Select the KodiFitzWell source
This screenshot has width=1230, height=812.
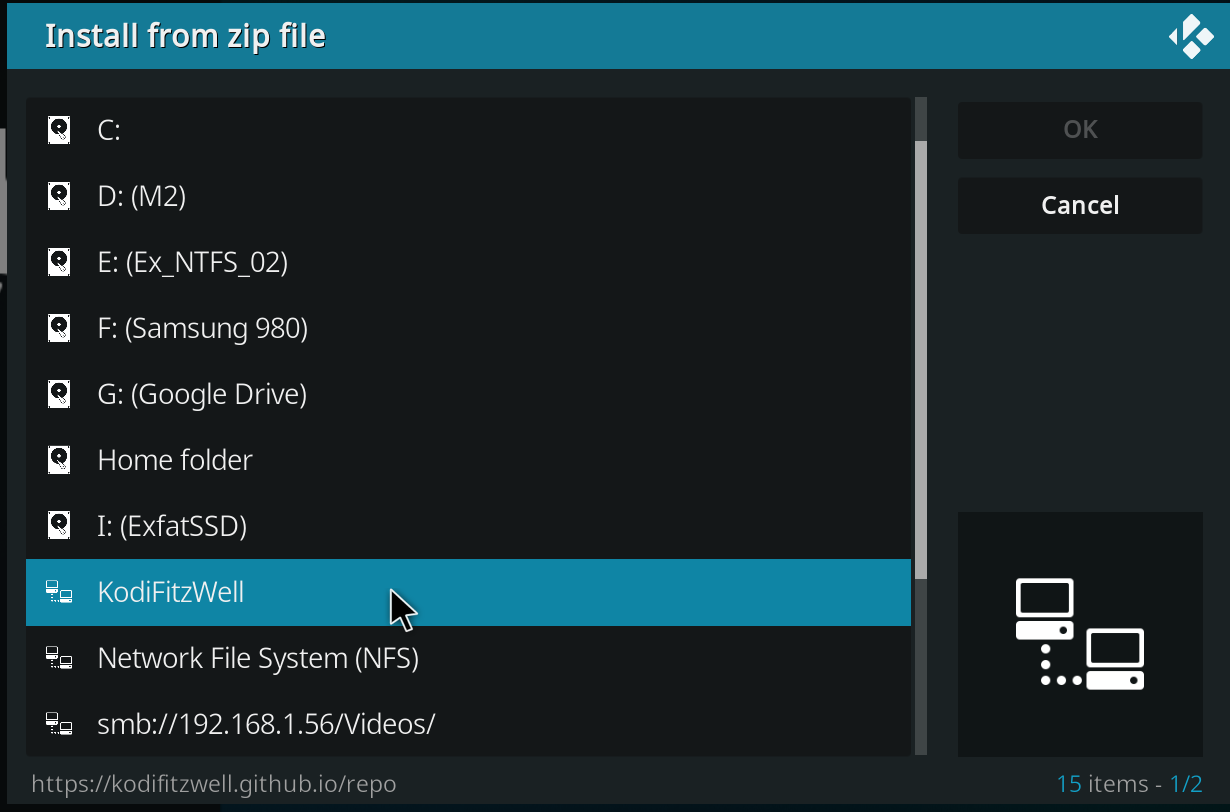coord(171,593)
